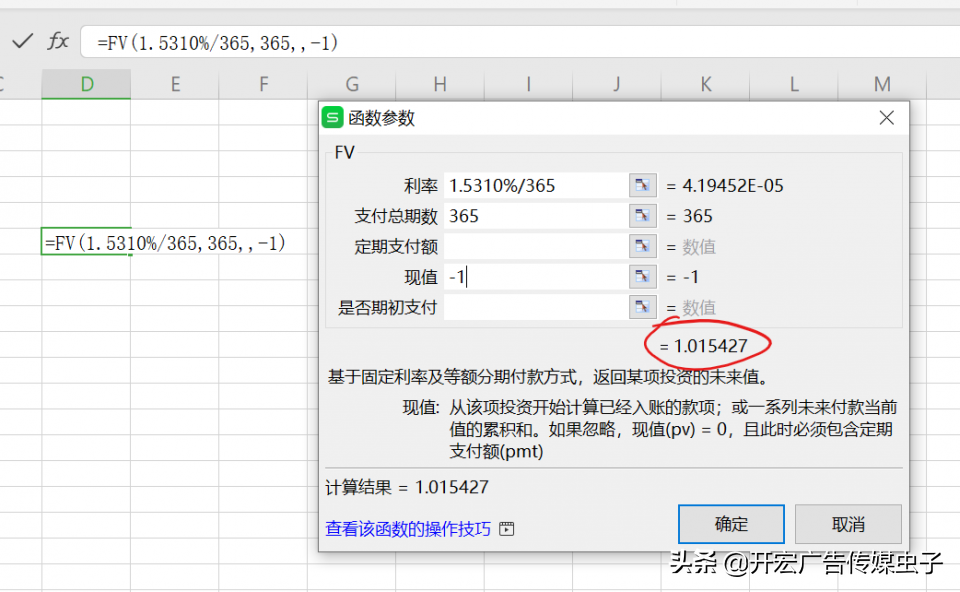This screenshot has width=960, height=592.
Task: Select column D header
Action: coord(86,84)
